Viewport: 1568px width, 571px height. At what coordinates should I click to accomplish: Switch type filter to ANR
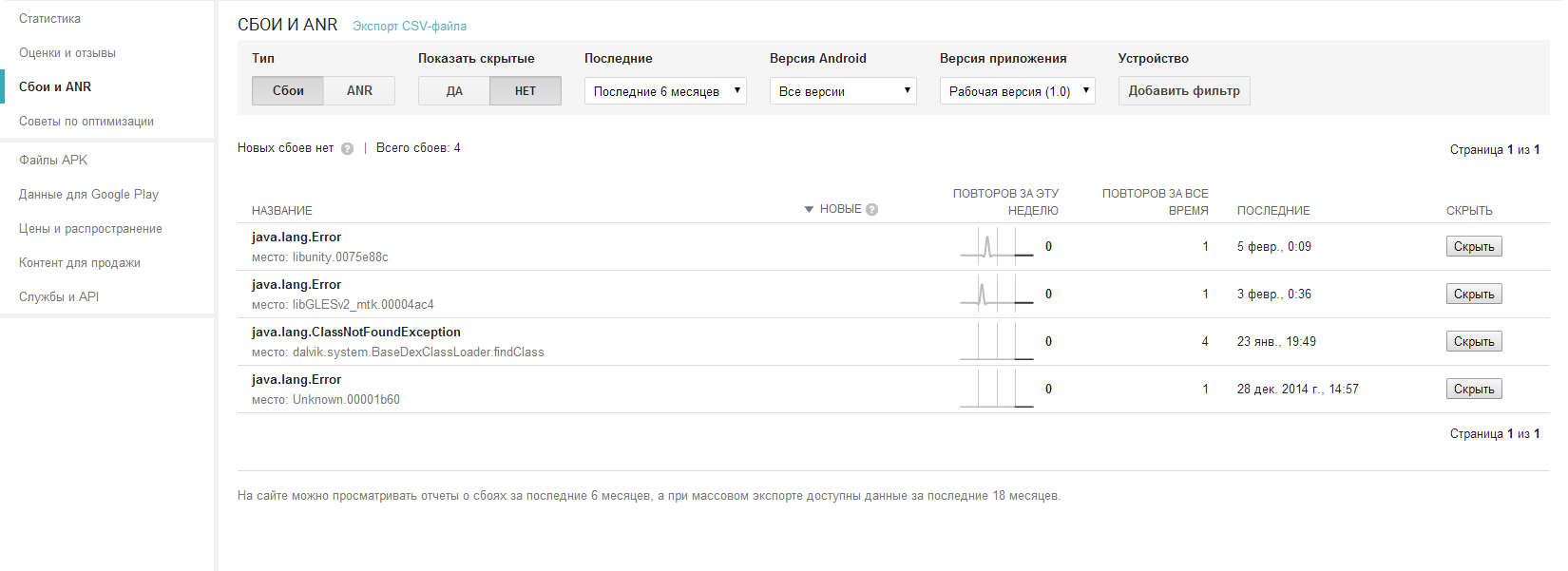[359, 91]
